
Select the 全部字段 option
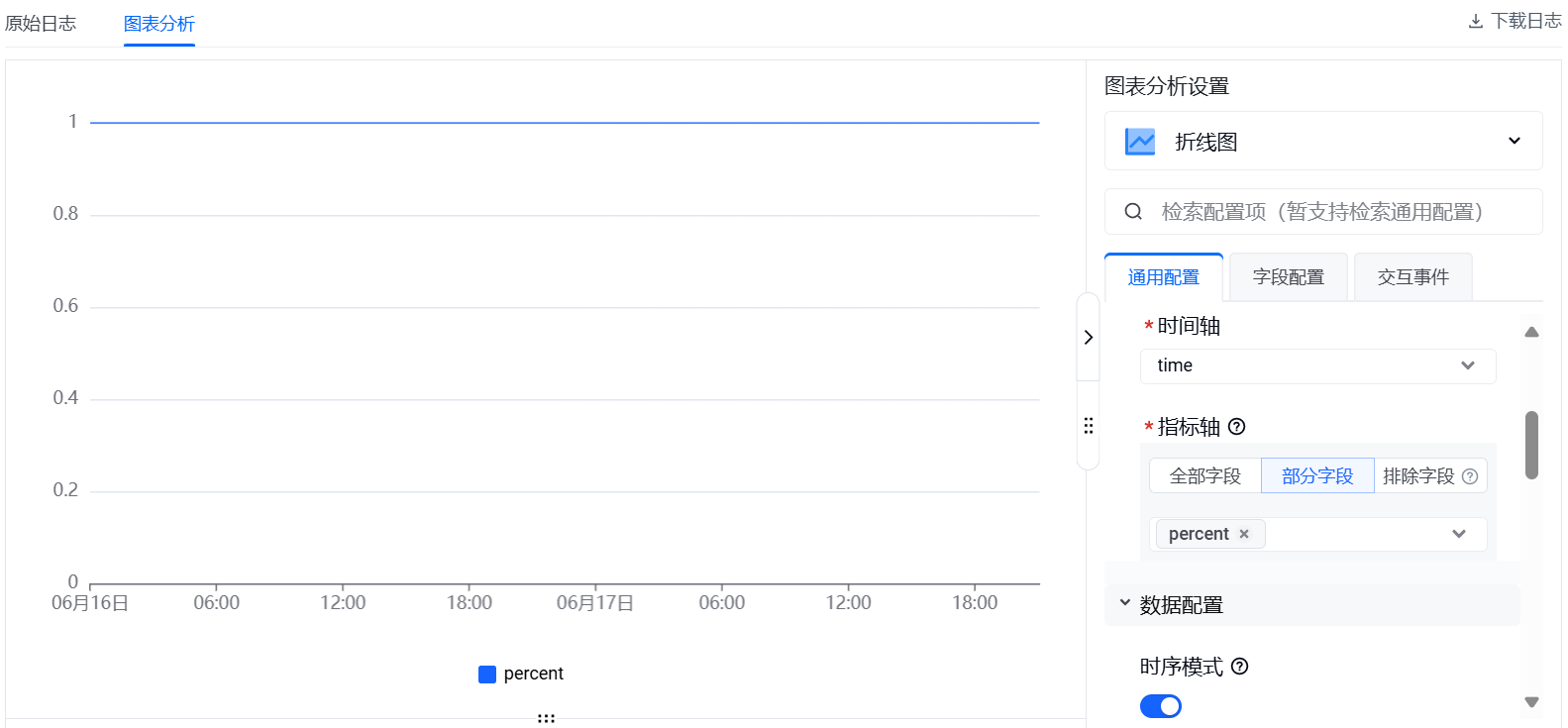[x=1204, y=476]
